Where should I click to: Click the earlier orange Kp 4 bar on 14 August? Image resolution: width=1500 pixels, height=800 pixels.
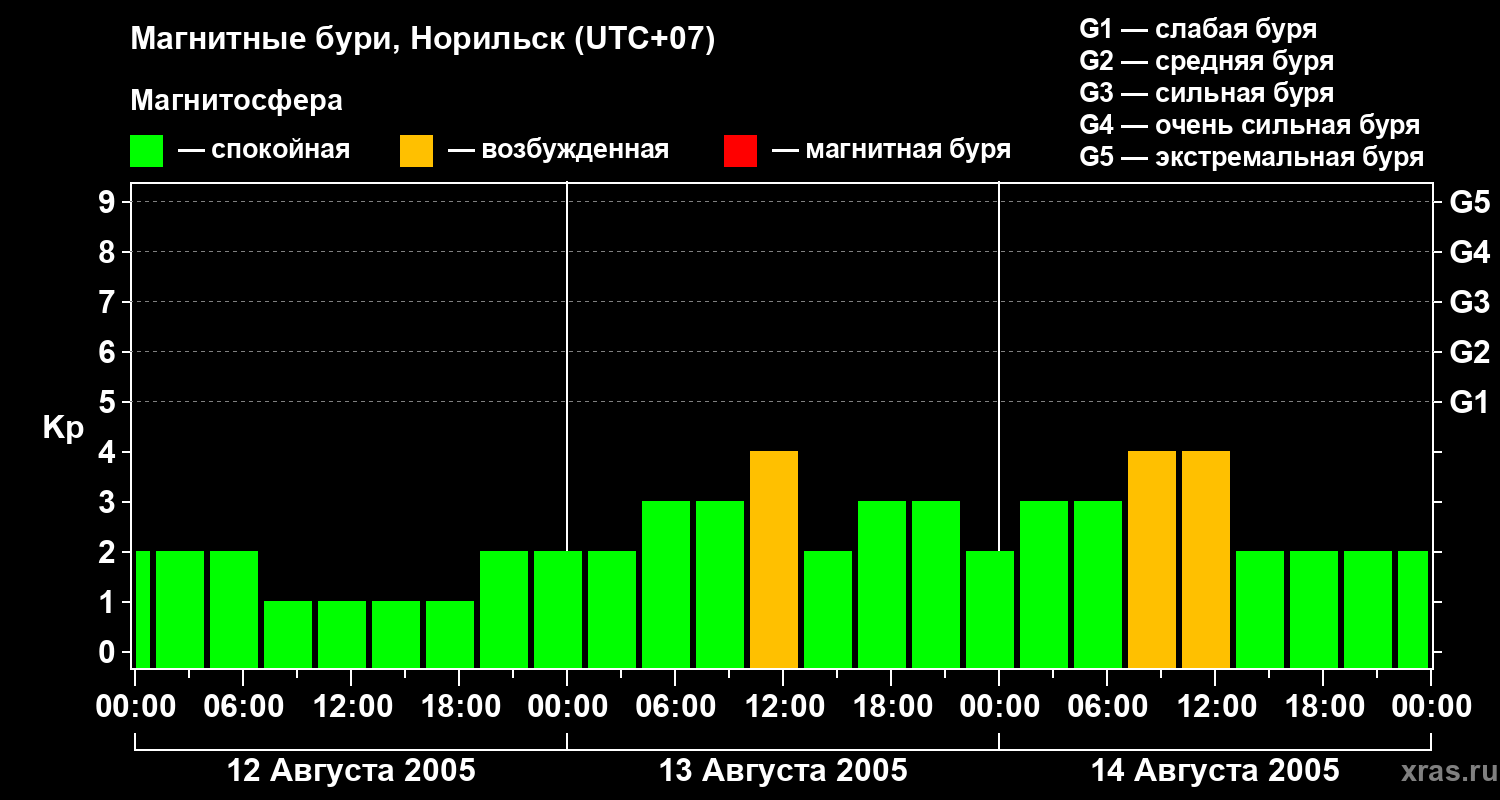click(1152, 560)
